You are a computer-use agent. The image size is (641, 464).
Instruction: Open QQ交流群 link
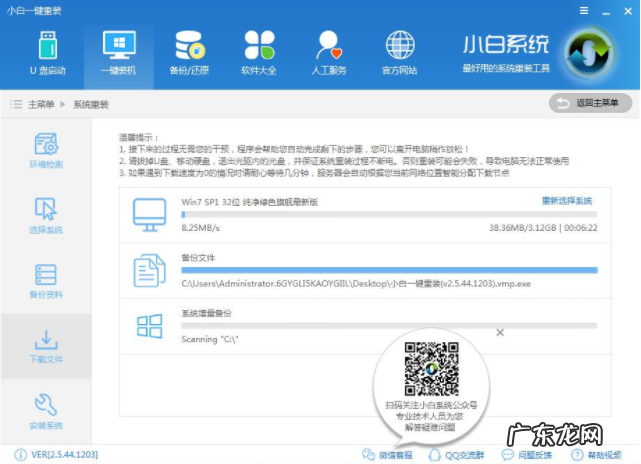(x=456, y=455)
